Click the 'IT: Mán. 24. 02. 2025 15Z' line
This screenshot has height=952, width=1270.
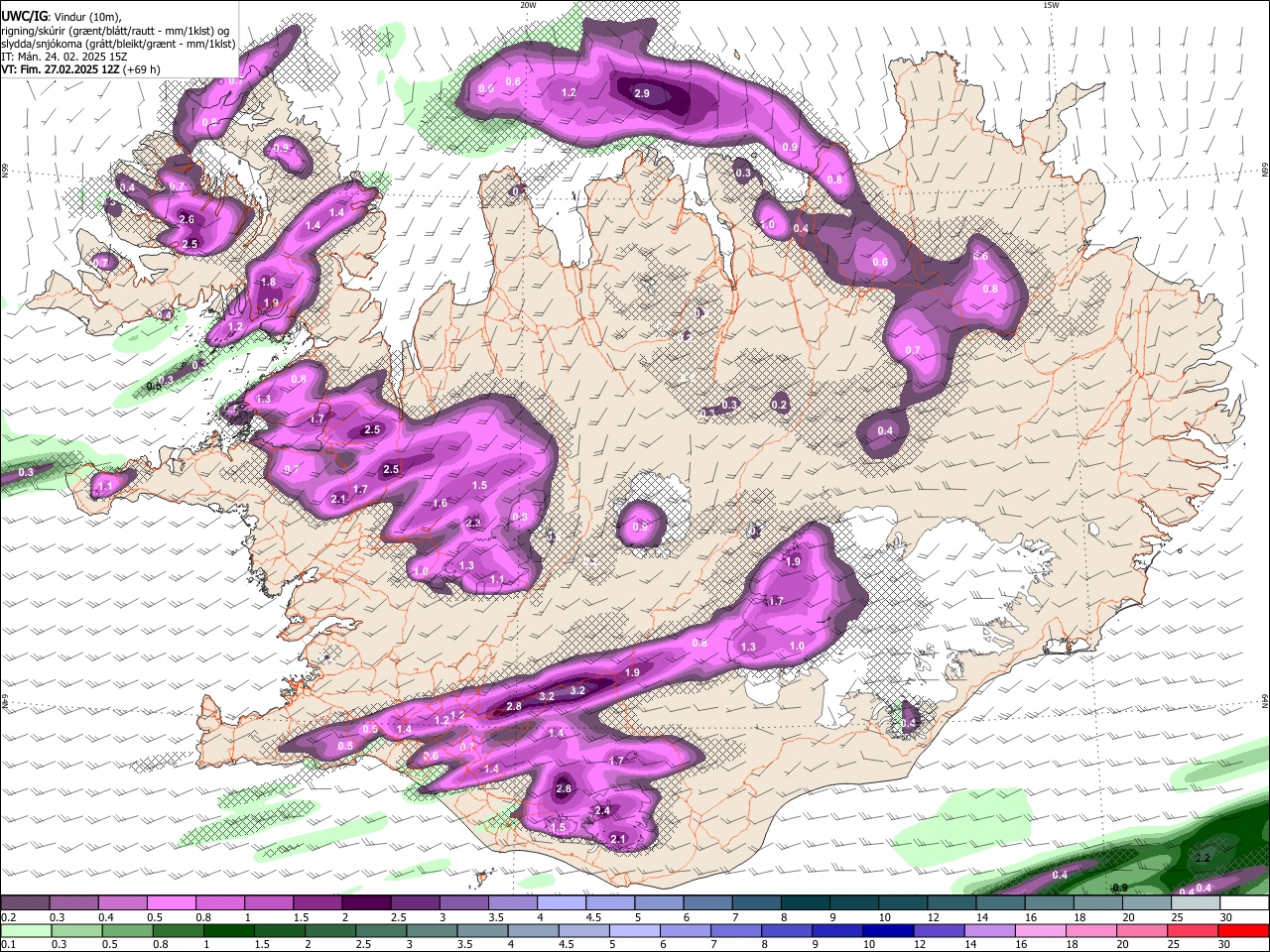point(63,57)
